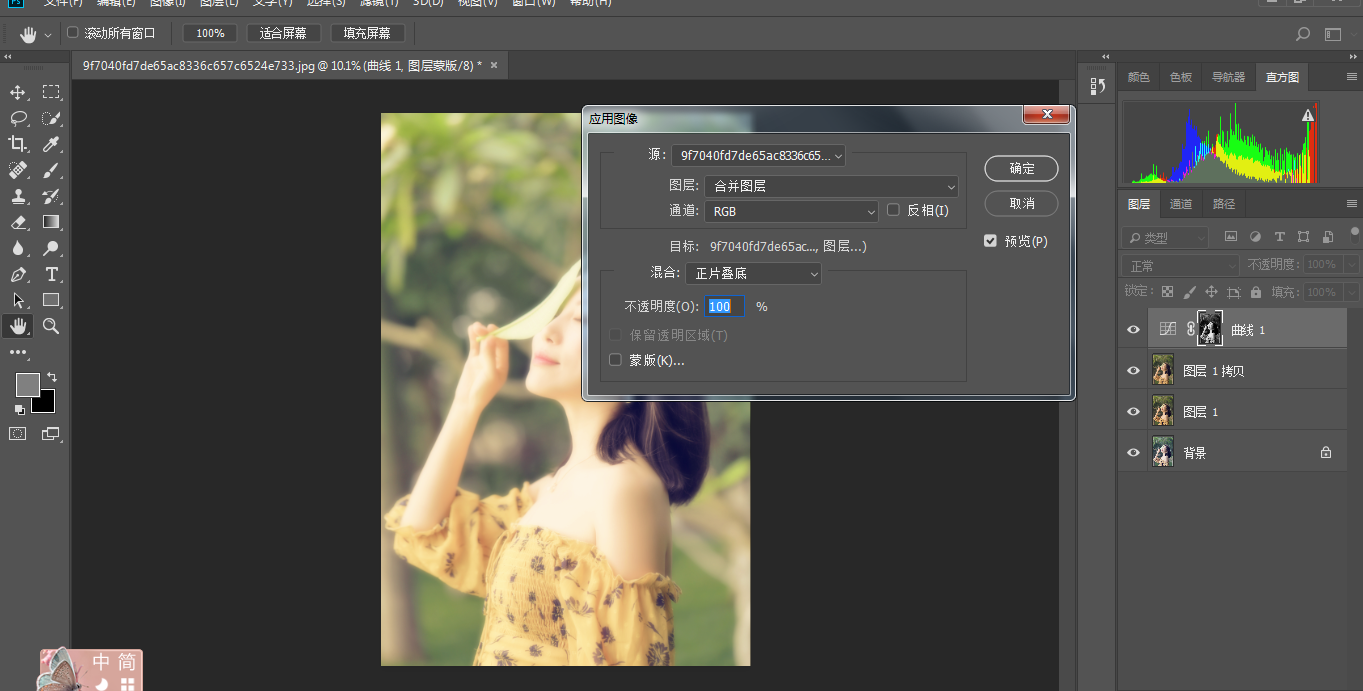
Task: Reset default foreground and background colors
Action: pyautogui.click(x=19, y=409)
